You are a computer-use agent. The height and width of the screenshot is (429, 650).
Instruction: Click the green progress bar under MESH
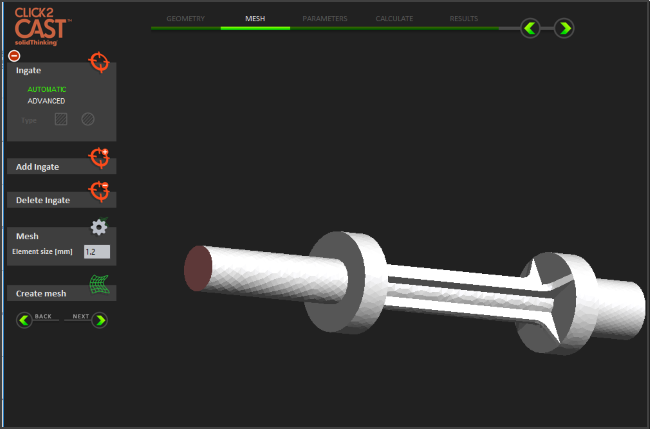[x=255, y=28]
